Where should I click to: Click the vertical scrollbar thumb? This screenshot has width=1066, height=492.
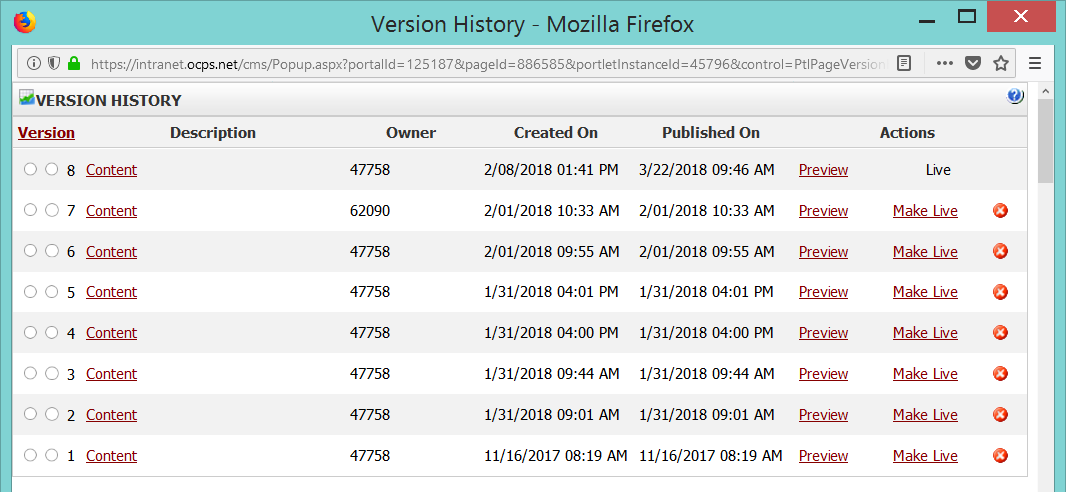[1046, 142]
